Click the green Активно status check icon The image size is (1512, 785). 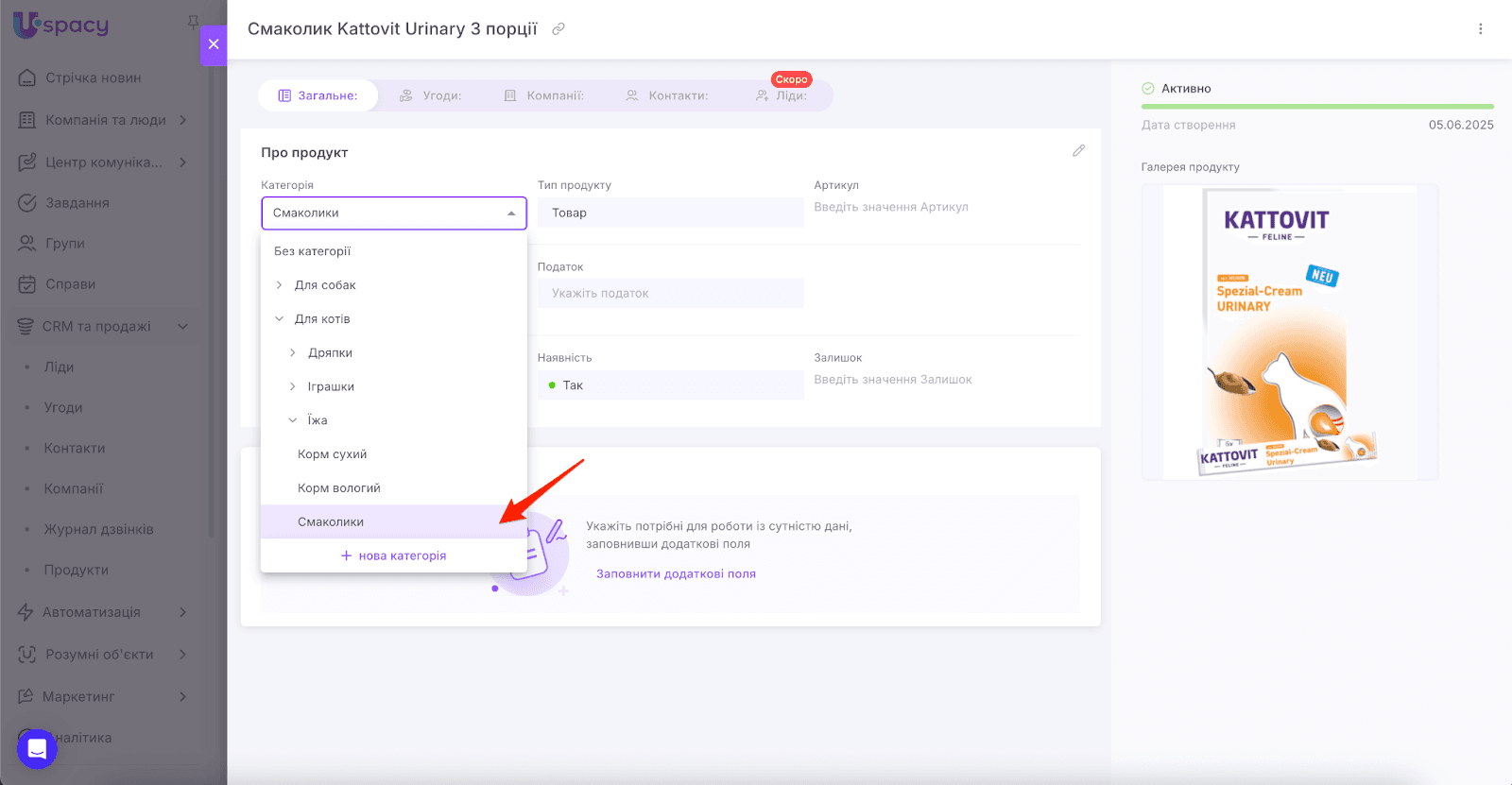pyautogui.click(x=1148, y=89)
